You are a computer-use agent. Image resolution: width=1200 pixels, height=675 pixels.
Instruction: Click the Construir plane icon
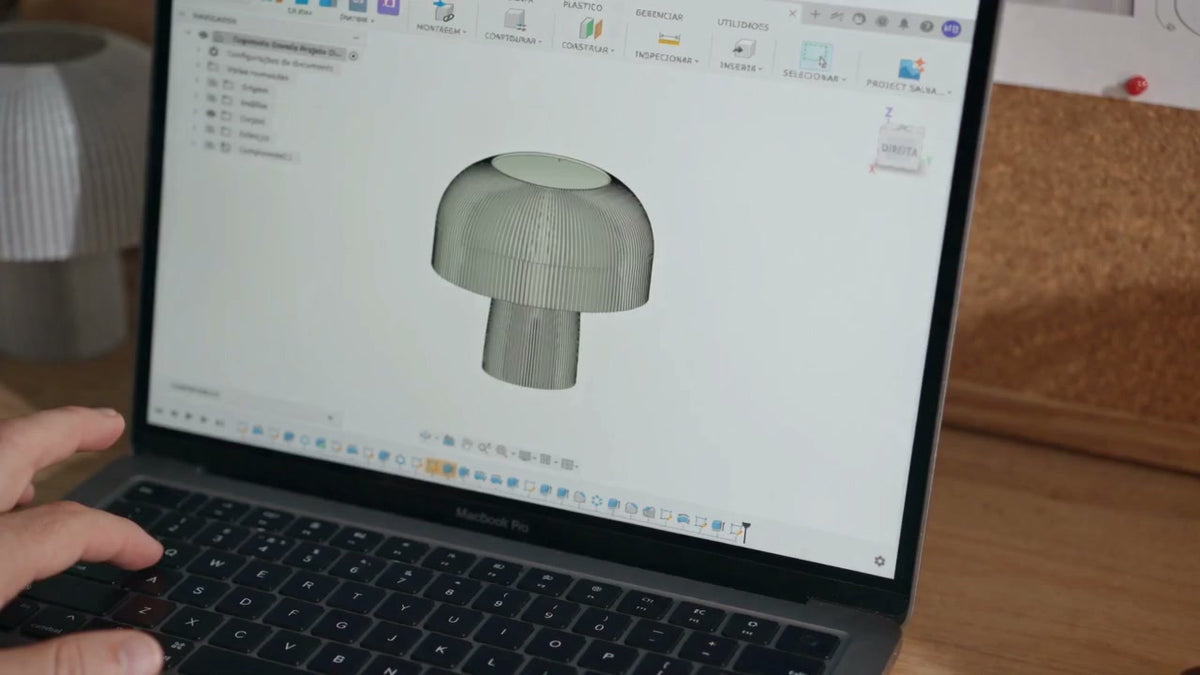pos(591,28)
